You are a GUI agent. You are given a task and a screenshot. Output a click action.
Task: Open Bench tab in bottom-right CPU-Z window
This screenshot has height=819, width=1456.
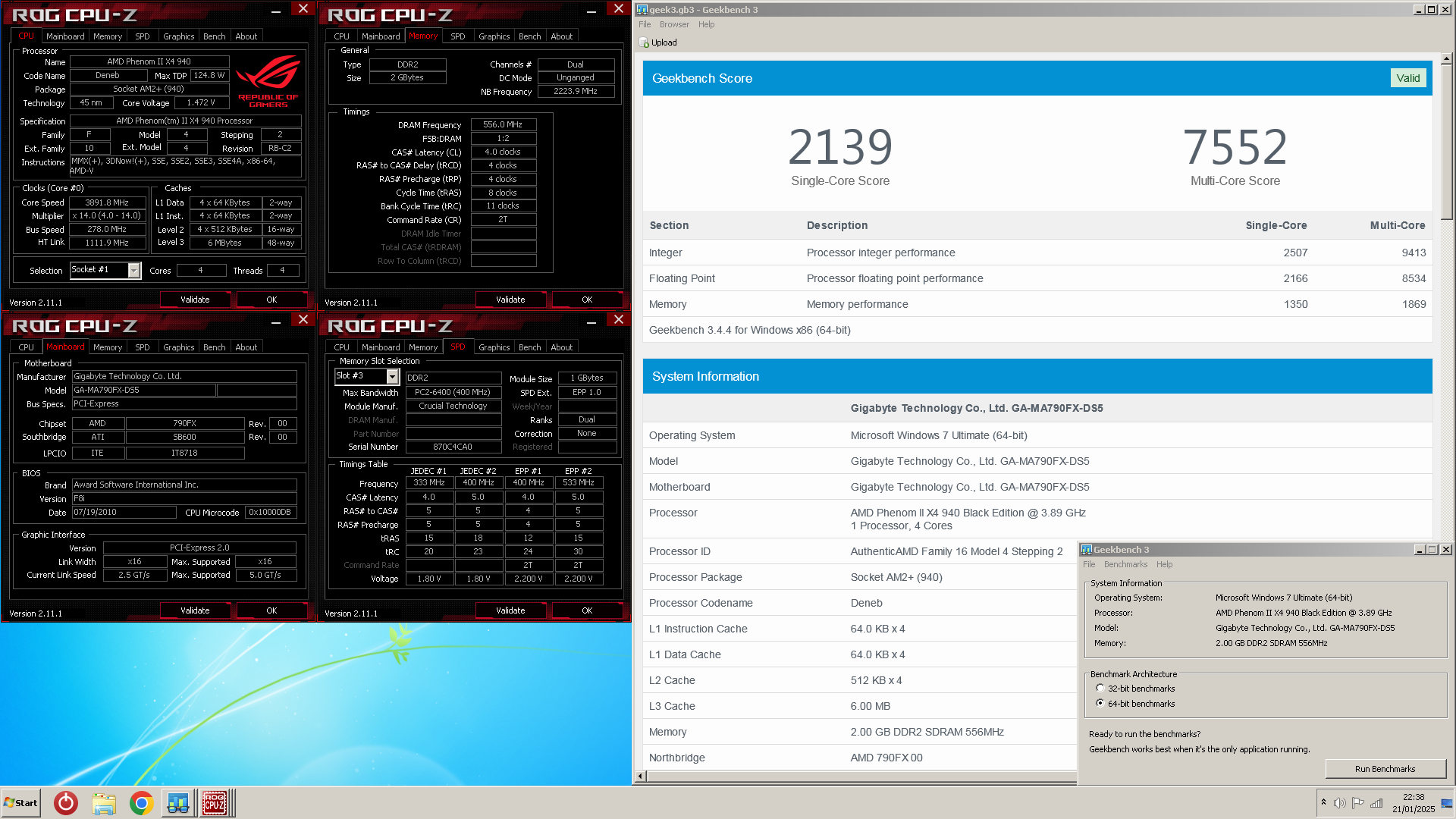[530, 347]
